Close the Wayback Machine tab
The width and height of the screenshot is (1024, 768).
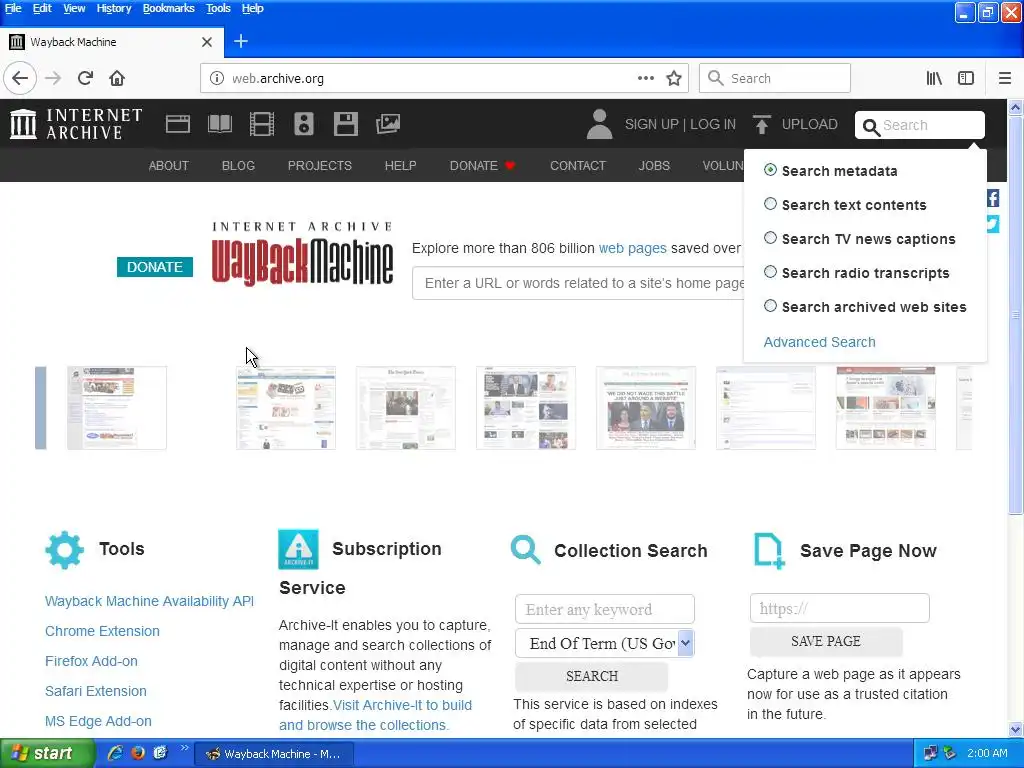pos(207,42)
